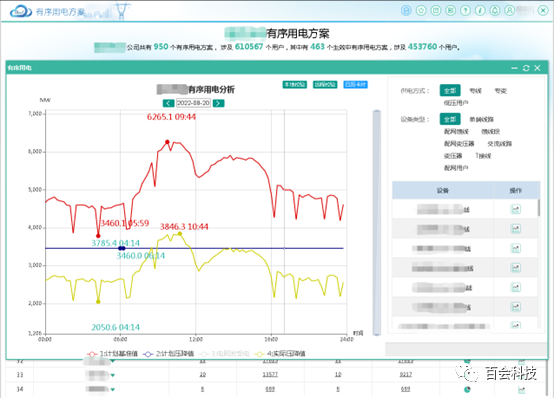Open chart icon for first device row
The image size is (554, 398).
[515, 209]
